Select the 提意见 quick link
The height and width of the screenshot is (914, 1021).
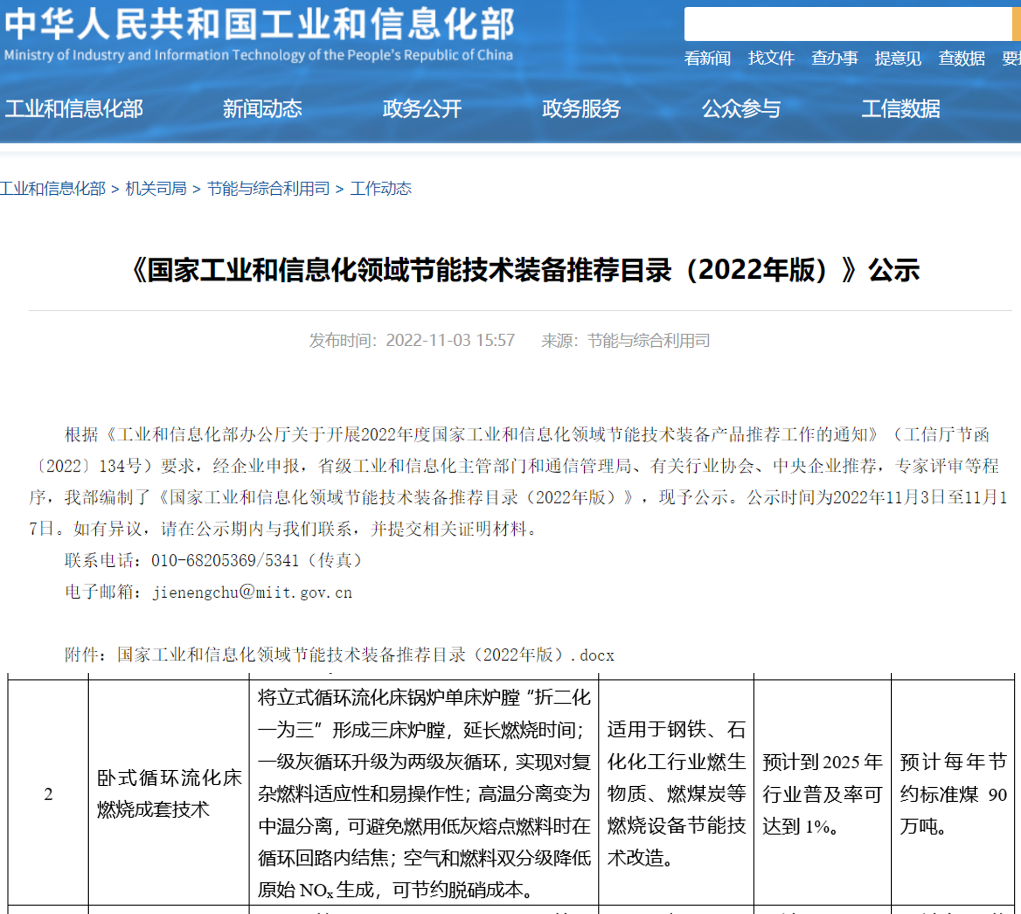897,58
